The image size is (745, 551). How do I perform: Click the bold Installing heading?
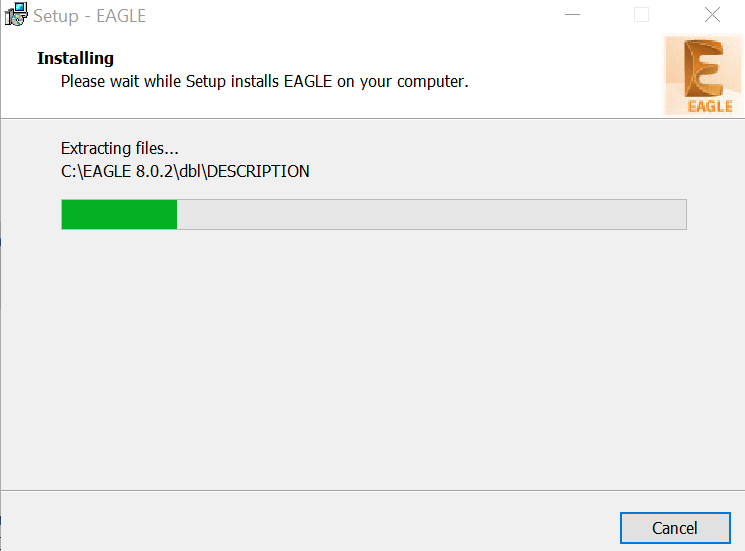[76, 58]
